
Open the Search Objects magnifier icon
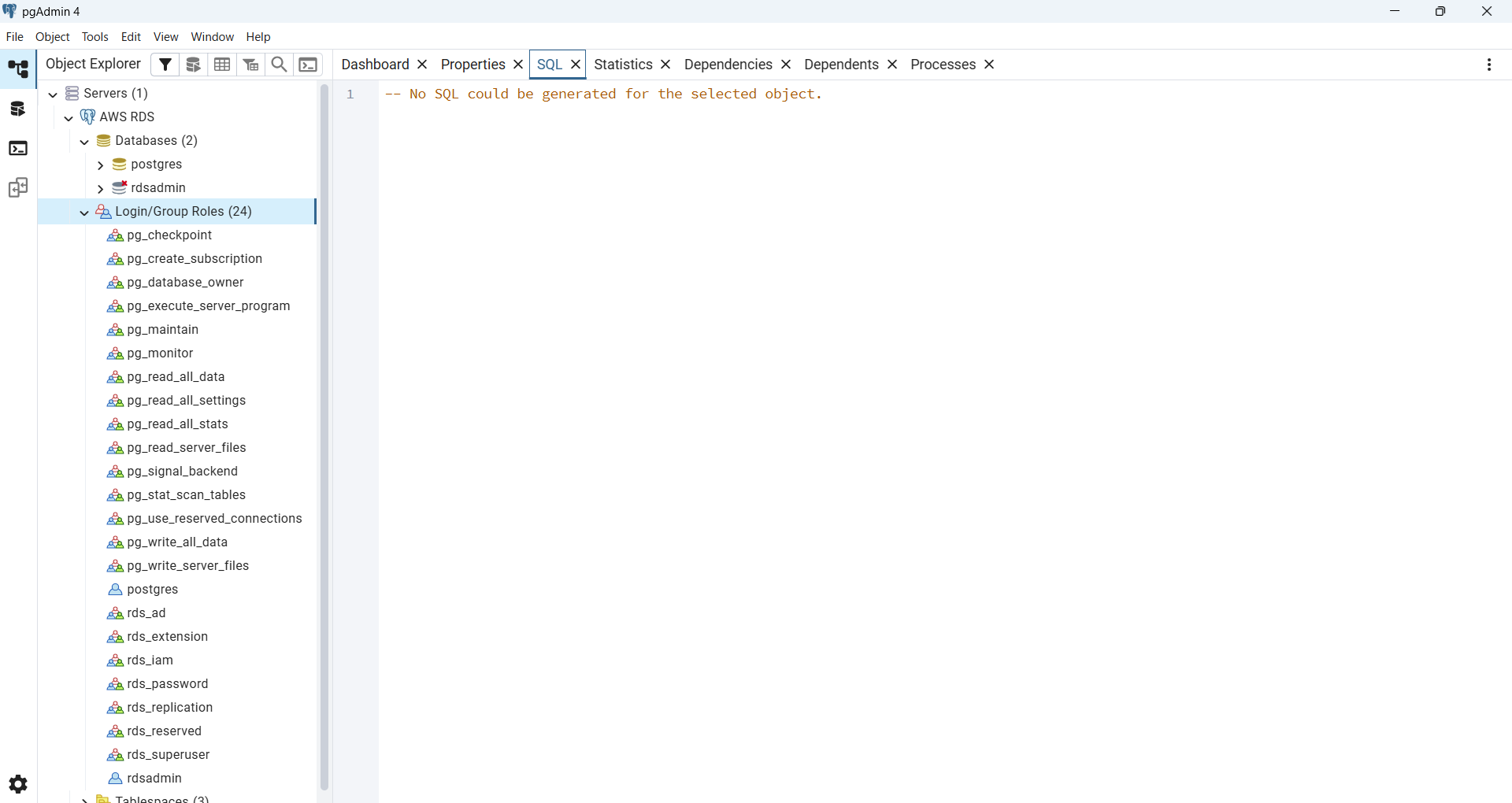(x=279, y=65)
